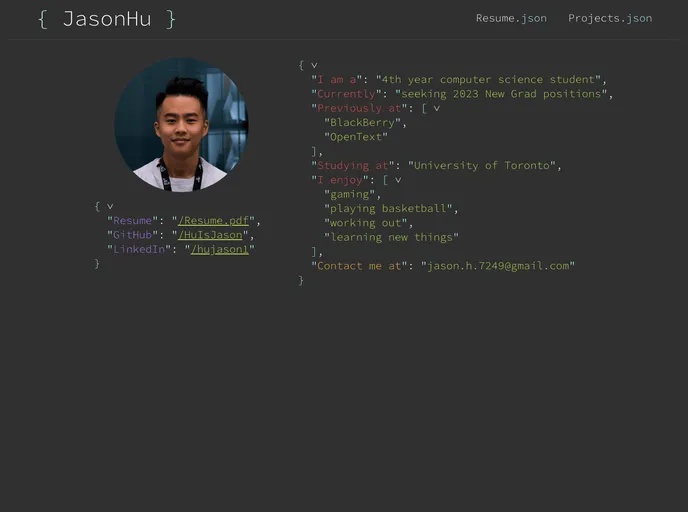
Task: Click the jason.h.7249@gmail.com email address
Action: pyautogui.click(x=498, y=266)
